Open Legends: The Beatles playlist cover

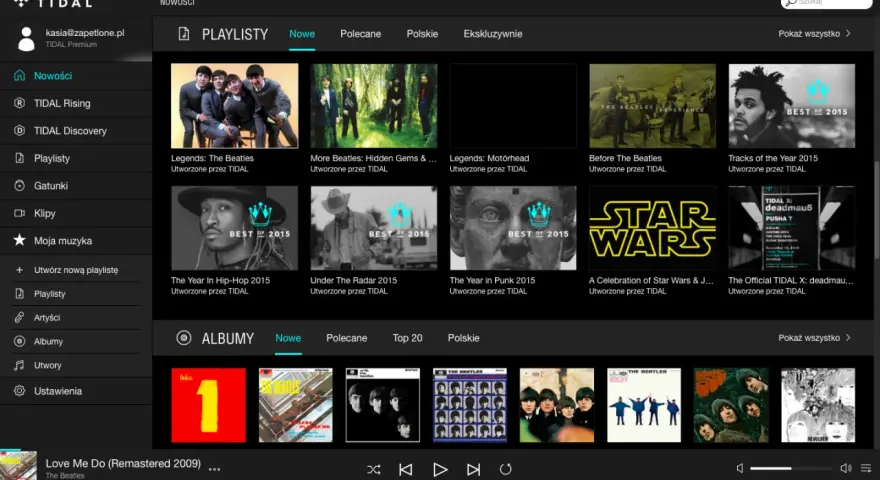[x=235, y=106]
